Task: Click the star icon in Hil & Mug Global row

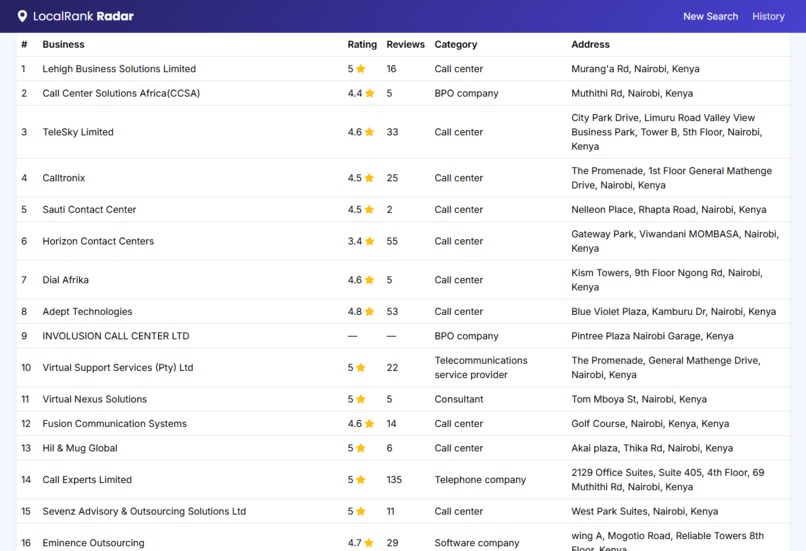Action: coord(361,448)
